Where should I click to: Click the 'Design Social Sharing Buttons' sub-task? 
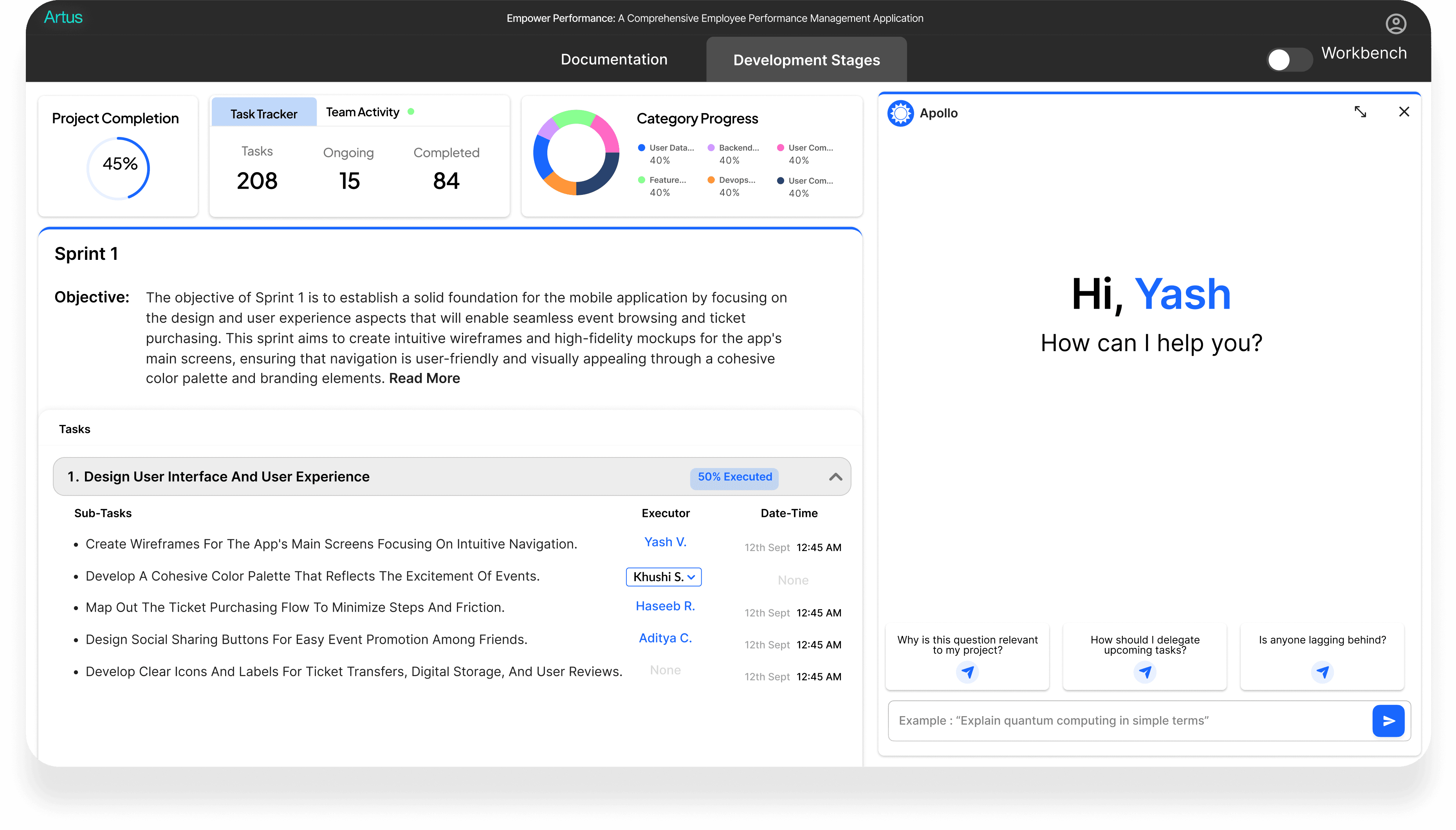(x=306, y=639)
